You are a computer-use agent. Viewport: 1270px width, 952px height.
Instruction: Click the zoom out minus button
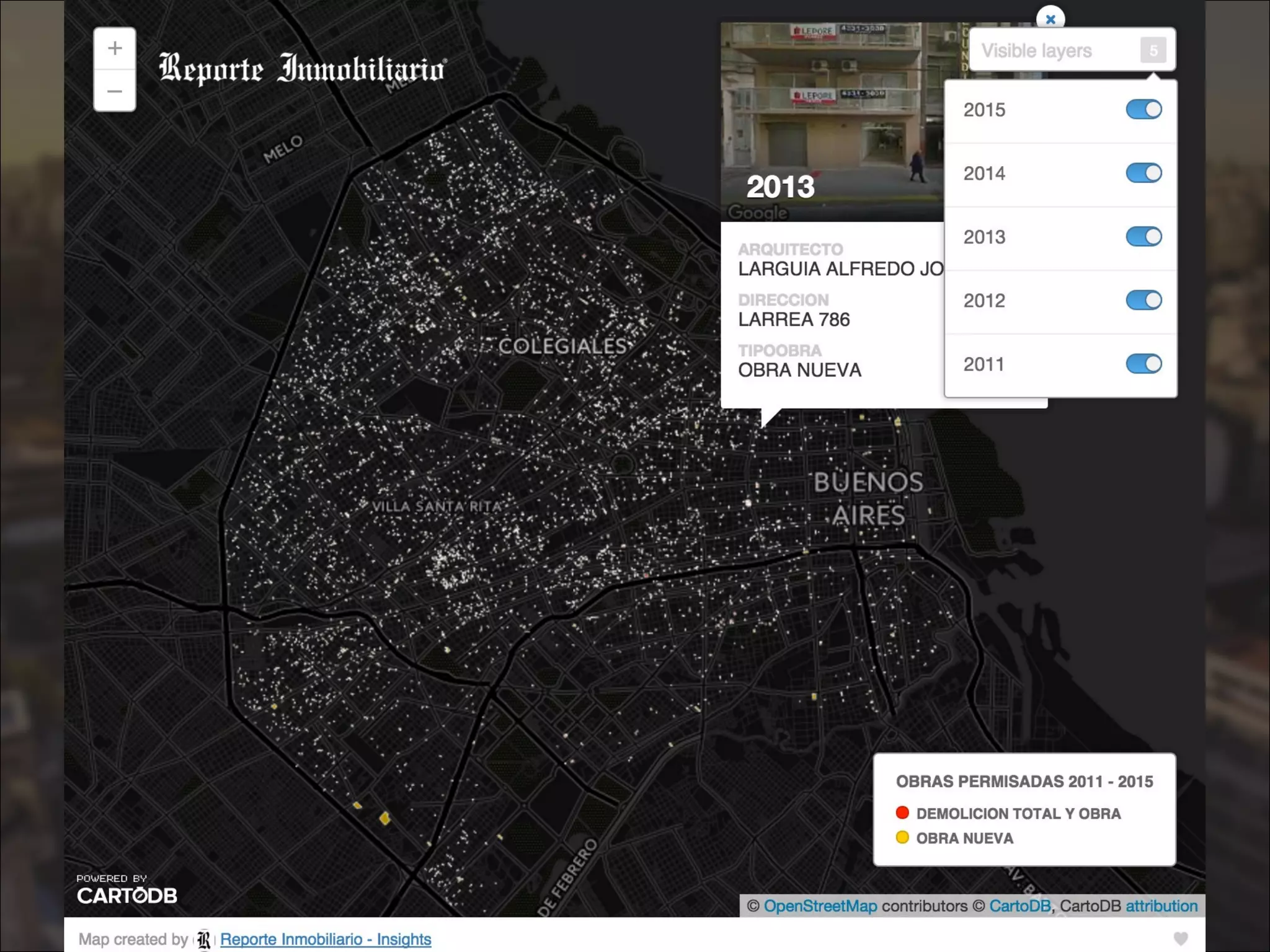coord(115,91)
